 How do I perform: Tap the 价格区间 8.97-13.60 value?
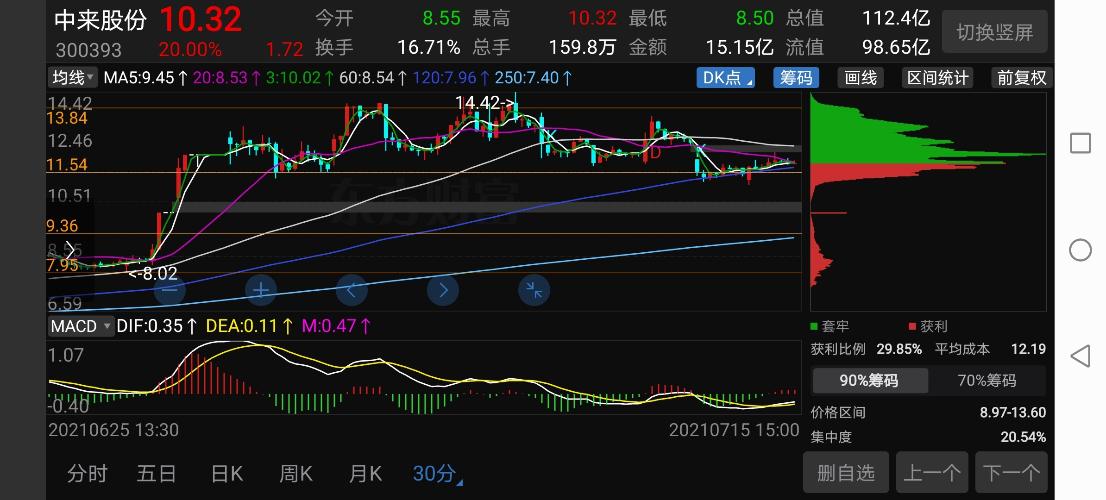click(x=1013, y=413)
